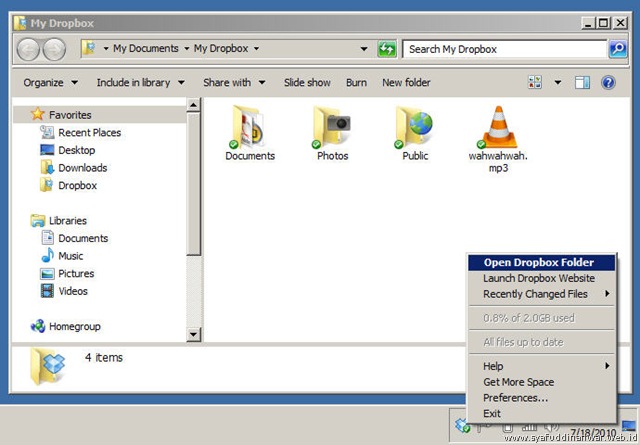Select Open Dropbox Folder menu entry
This screenshot has height=445, width=640.
tap(541, 263)
